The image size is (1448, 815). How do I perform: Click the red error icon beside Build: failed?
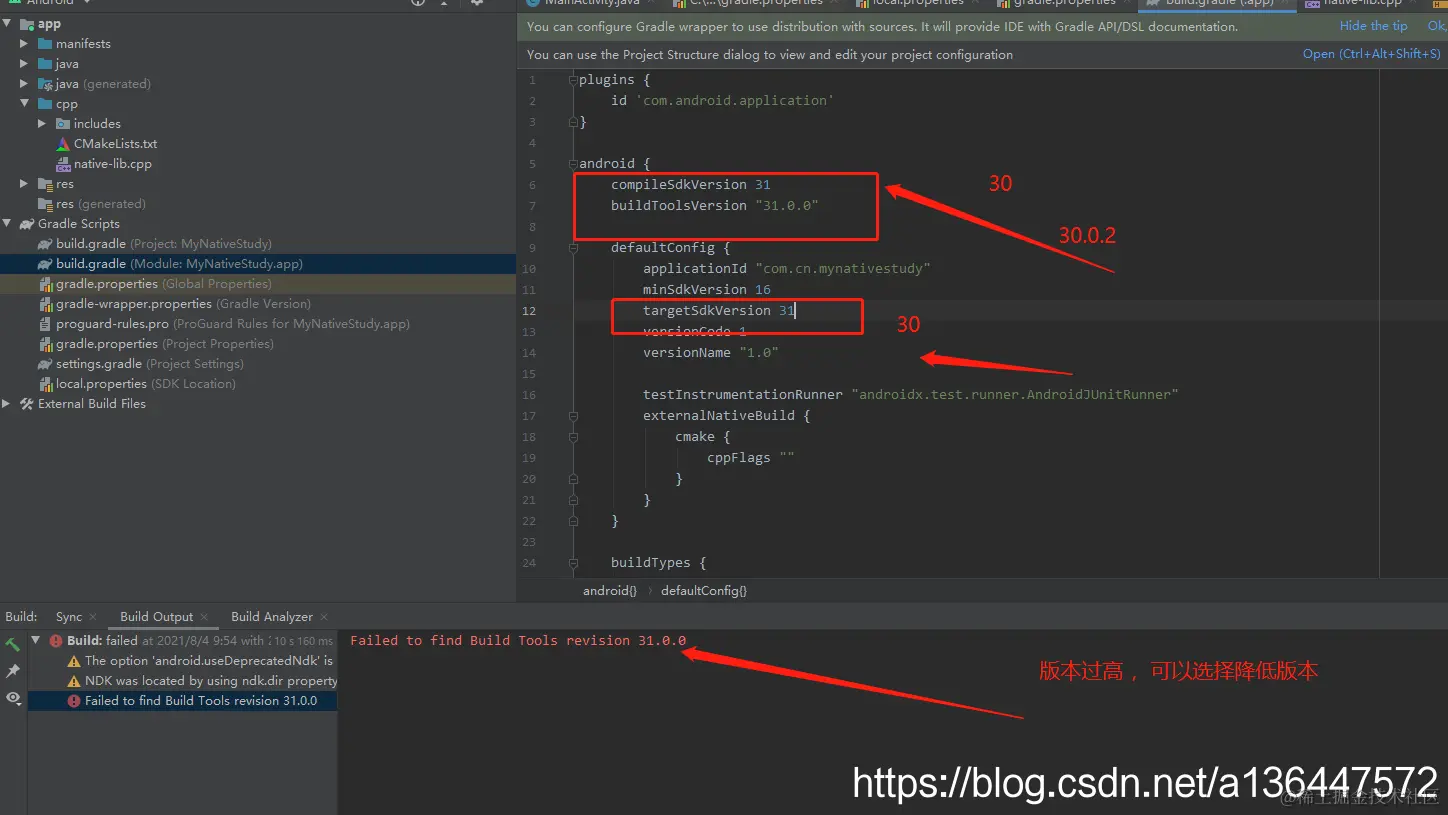click(x=56, y=641)
